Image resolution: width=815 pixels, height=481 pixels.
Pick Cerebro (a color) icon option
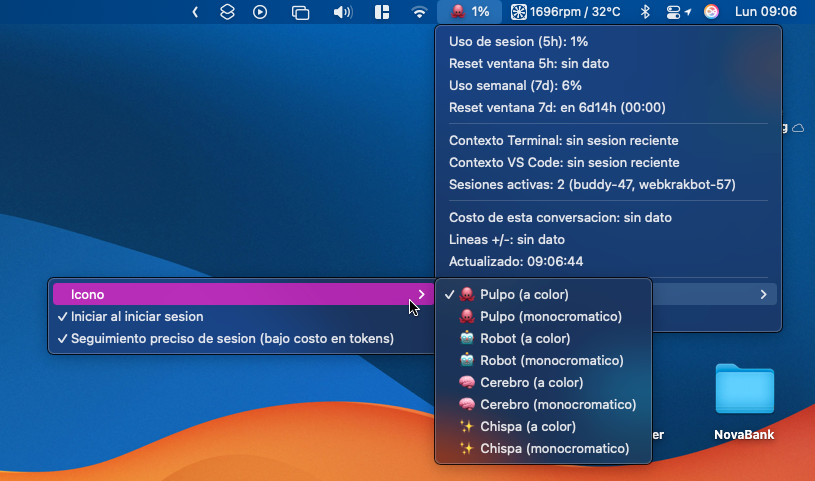pyautogui.click(x=543, y=382)
